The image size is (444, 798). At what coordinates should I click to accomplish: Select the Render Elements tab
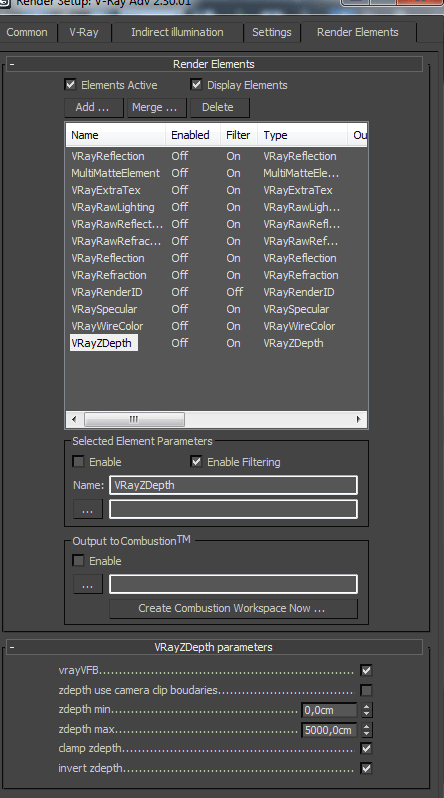(358, 32)
